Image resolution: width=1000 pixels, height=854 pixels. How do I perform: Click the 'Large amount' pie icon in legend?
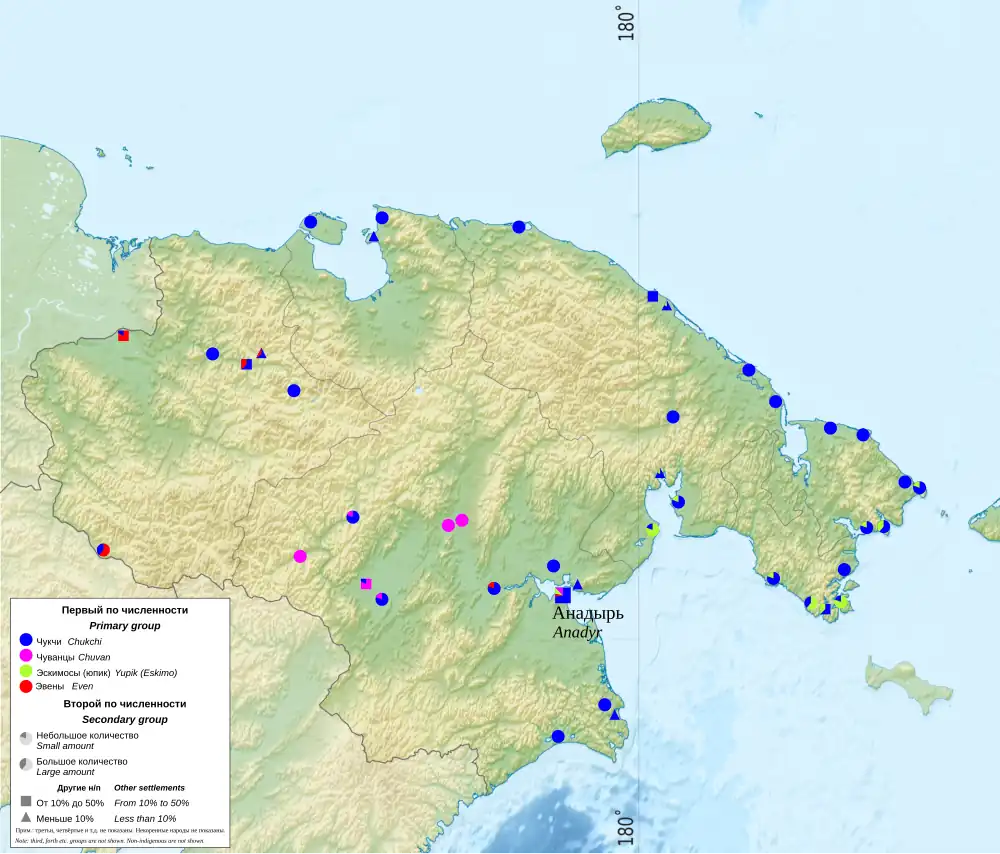(x=26, y=763)
